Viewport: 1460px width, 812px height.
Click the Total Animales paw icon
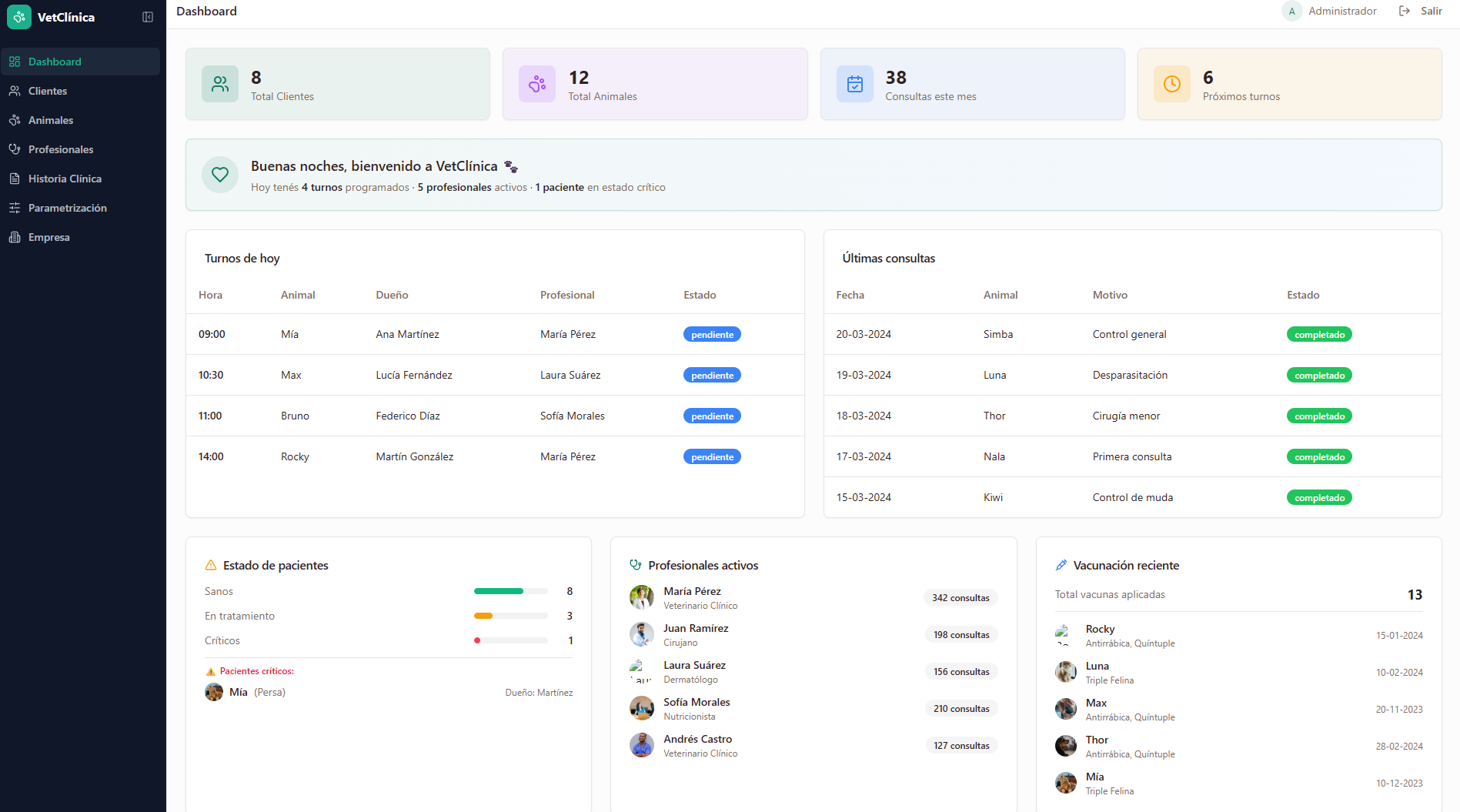click(537, 84)
